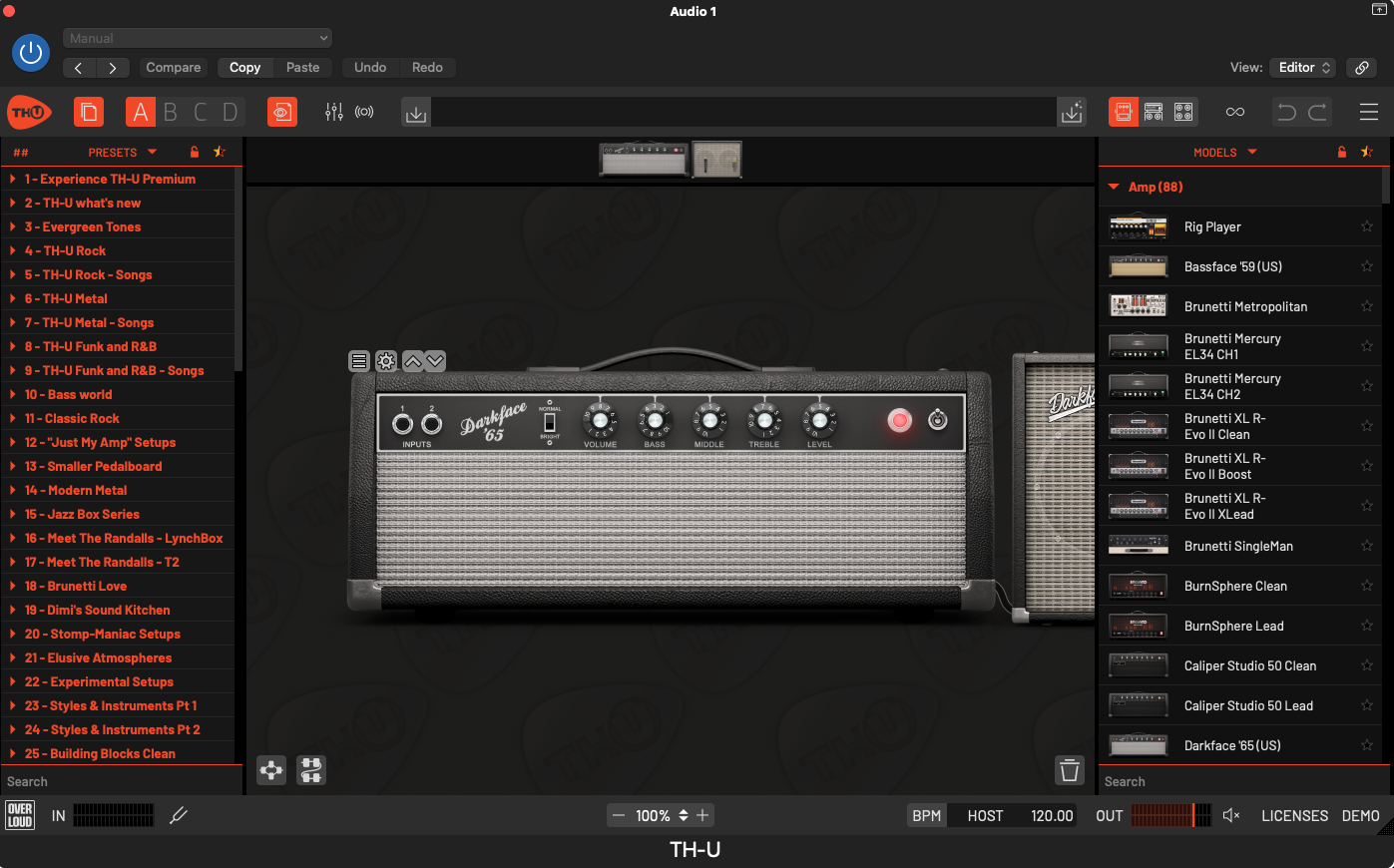Favorite the Rig Player model star
This screenshot has height=868, width=1394.
pos(1367,226)
